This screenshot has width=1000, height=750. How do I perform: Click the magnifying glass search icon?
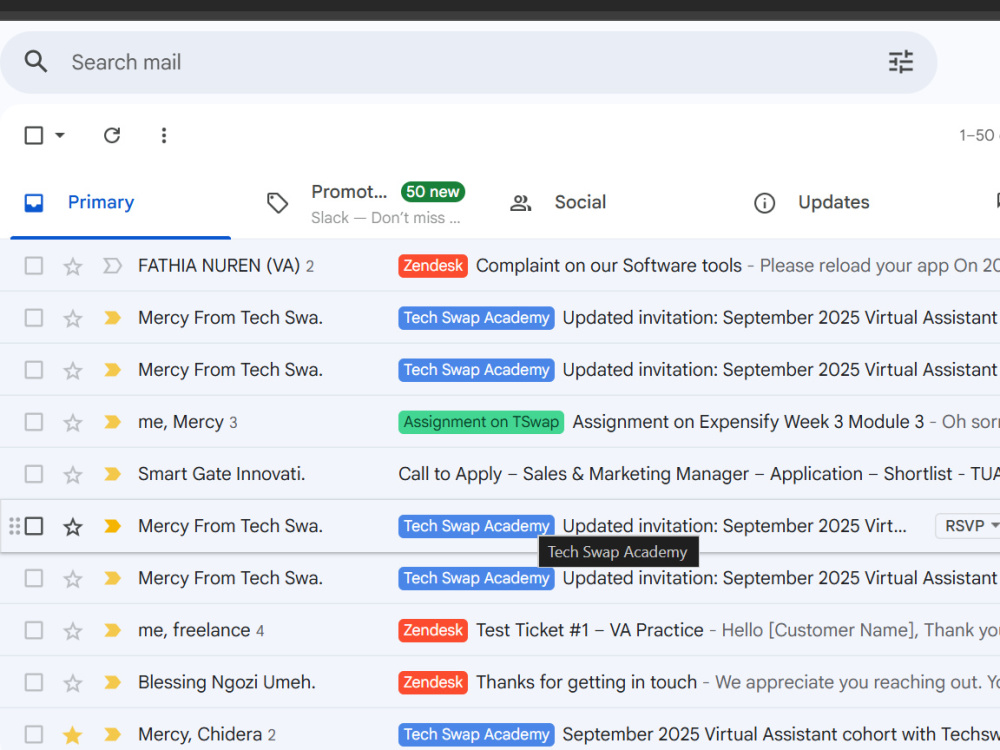[x=36, y=62]
